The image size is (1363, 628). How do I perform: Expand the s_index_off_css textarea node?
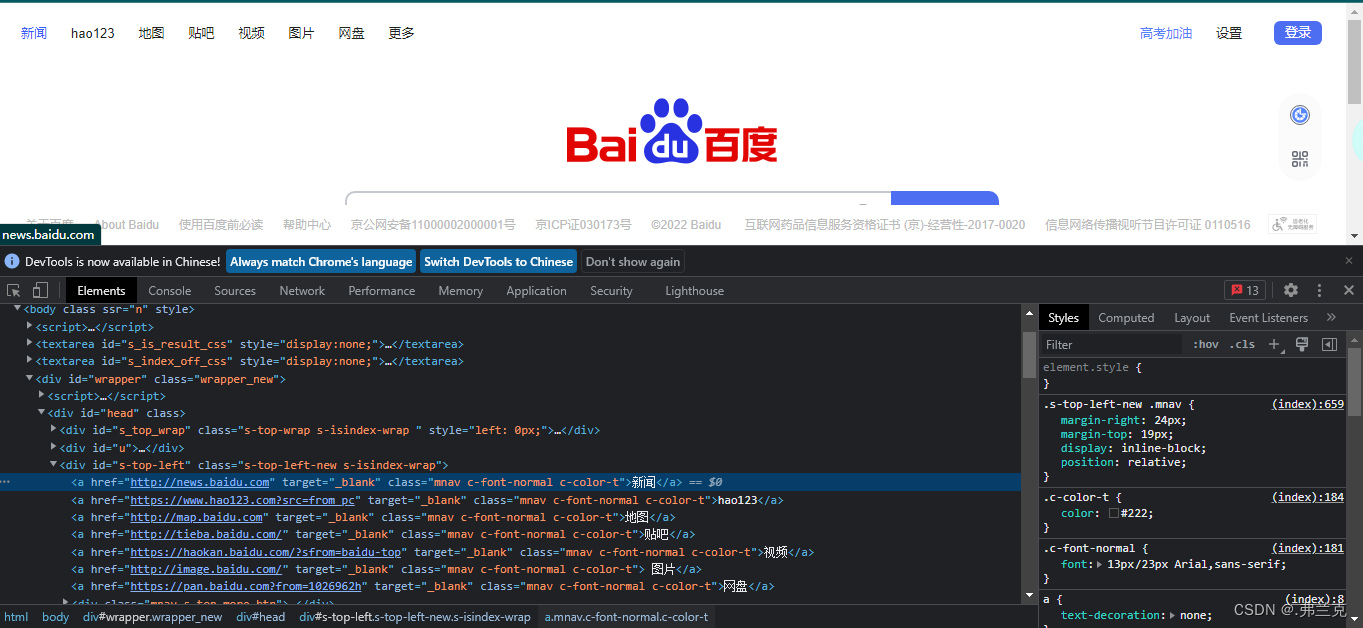coord(30,361)
